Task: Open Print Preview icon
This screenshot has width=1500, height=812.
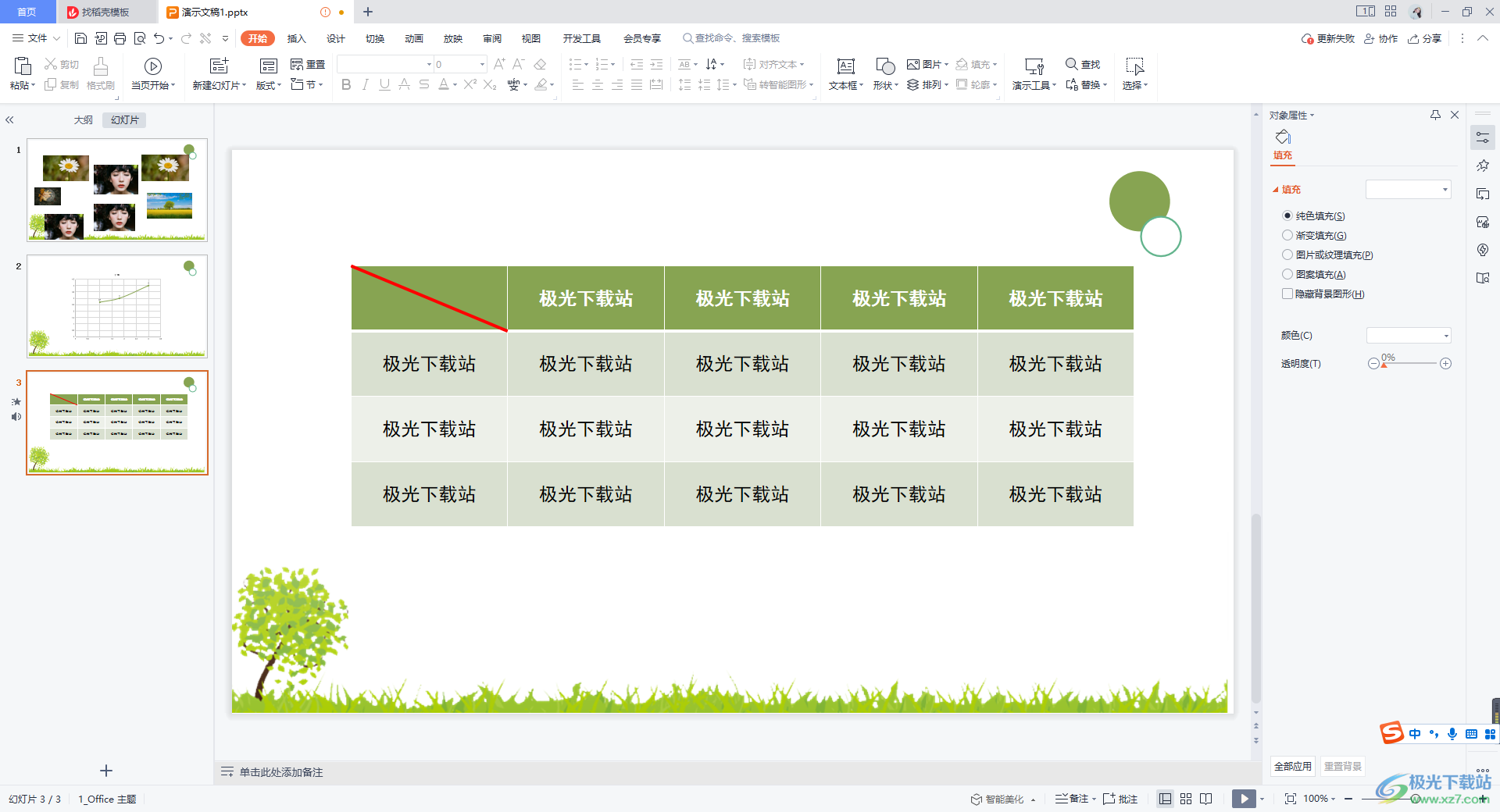Action: tap(140, 38)
